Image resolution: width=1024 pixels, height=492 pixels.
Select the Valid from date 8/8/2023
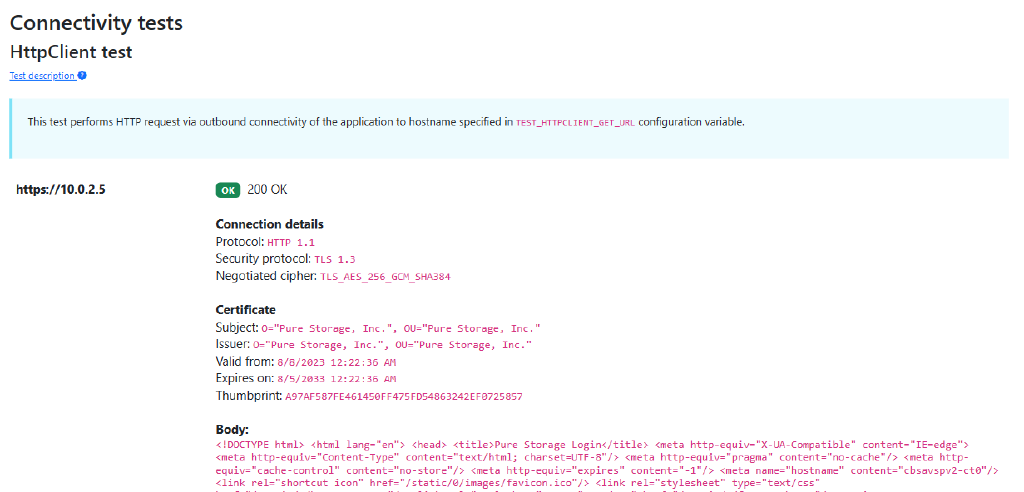pyautogui.click(x=336, y=362)
